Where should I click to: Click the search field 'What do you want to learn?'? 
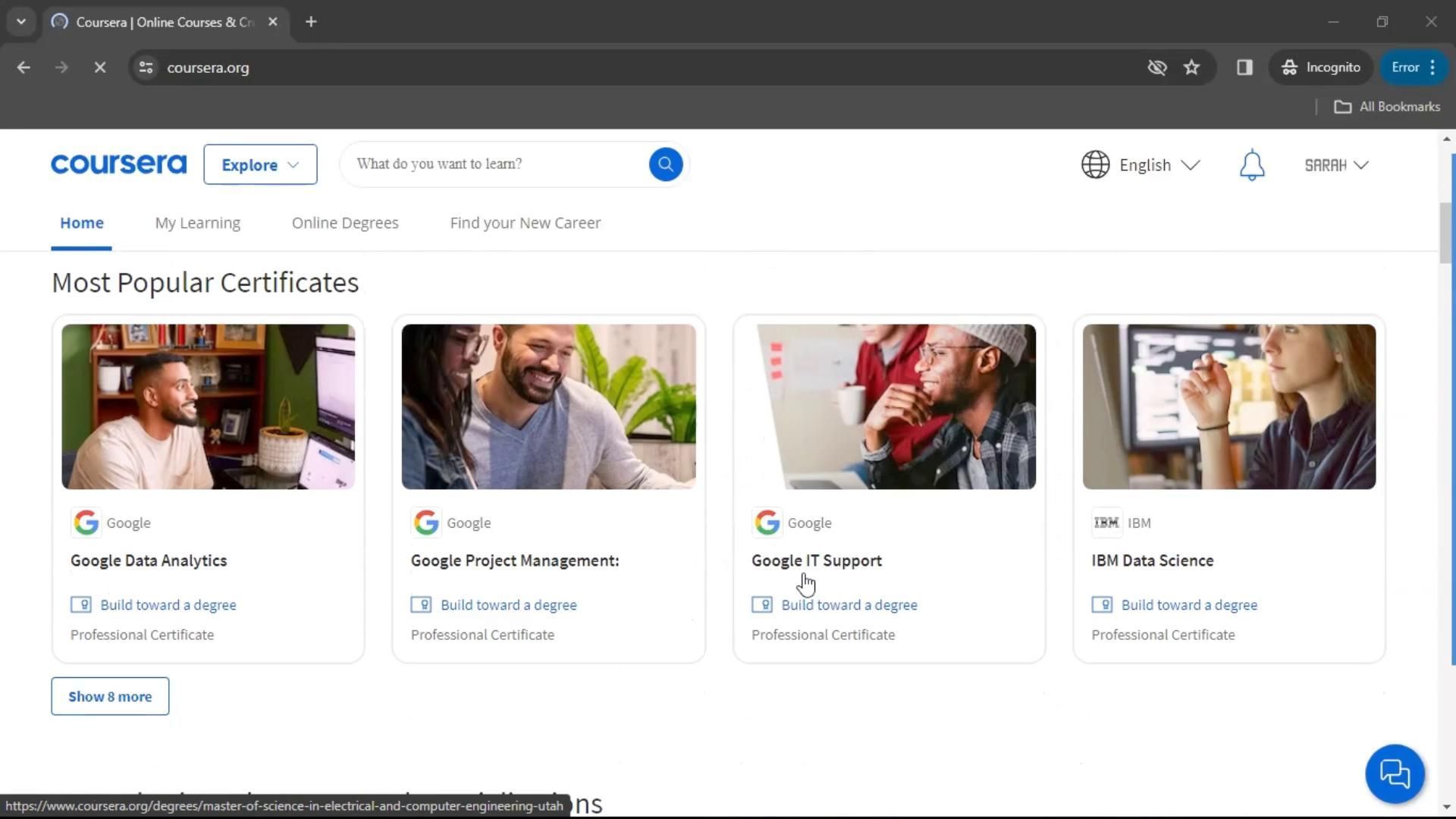[493, 164]
